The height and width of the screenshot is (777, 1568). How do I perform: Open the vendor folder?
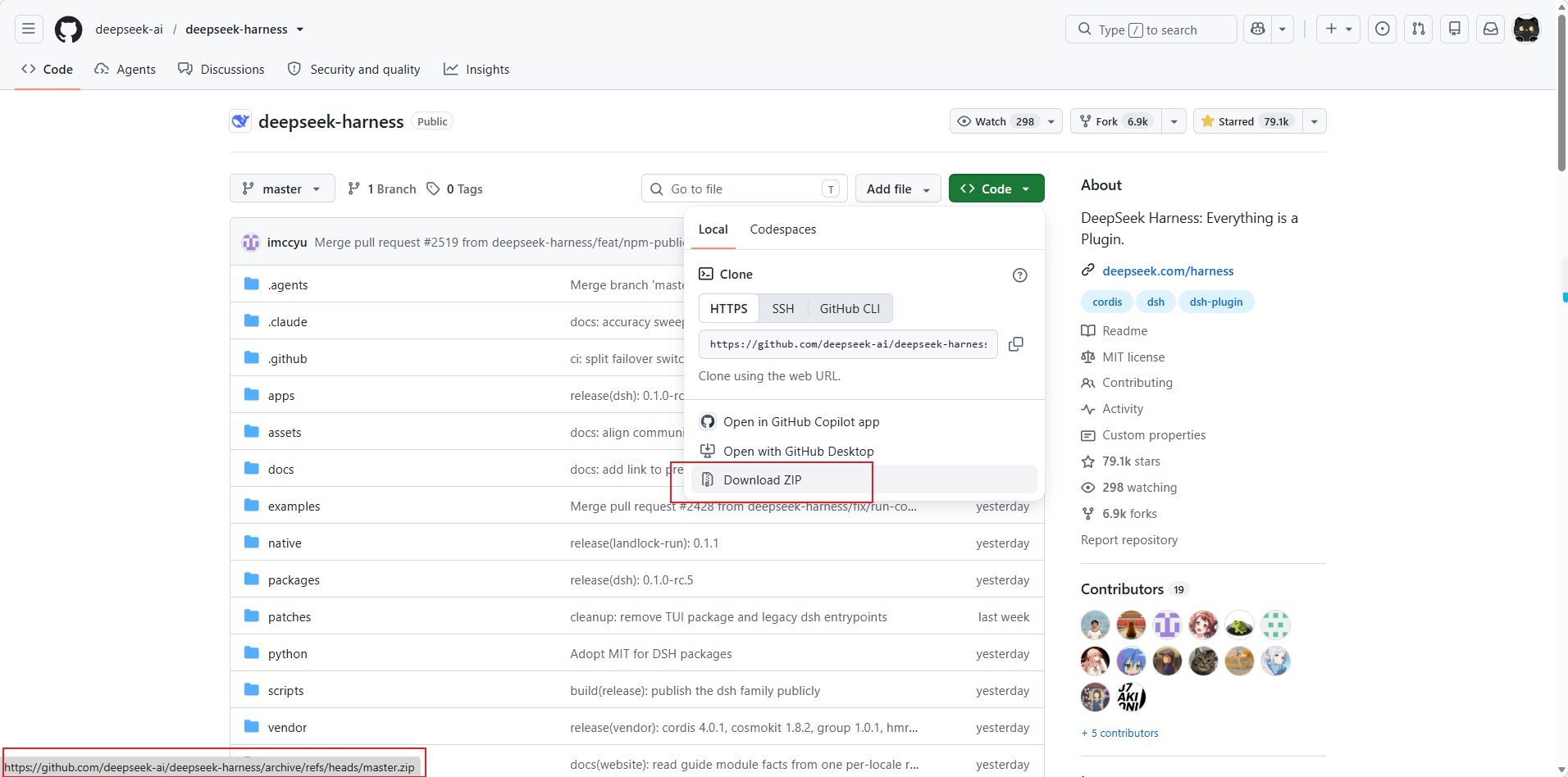[x=287, y=728]
